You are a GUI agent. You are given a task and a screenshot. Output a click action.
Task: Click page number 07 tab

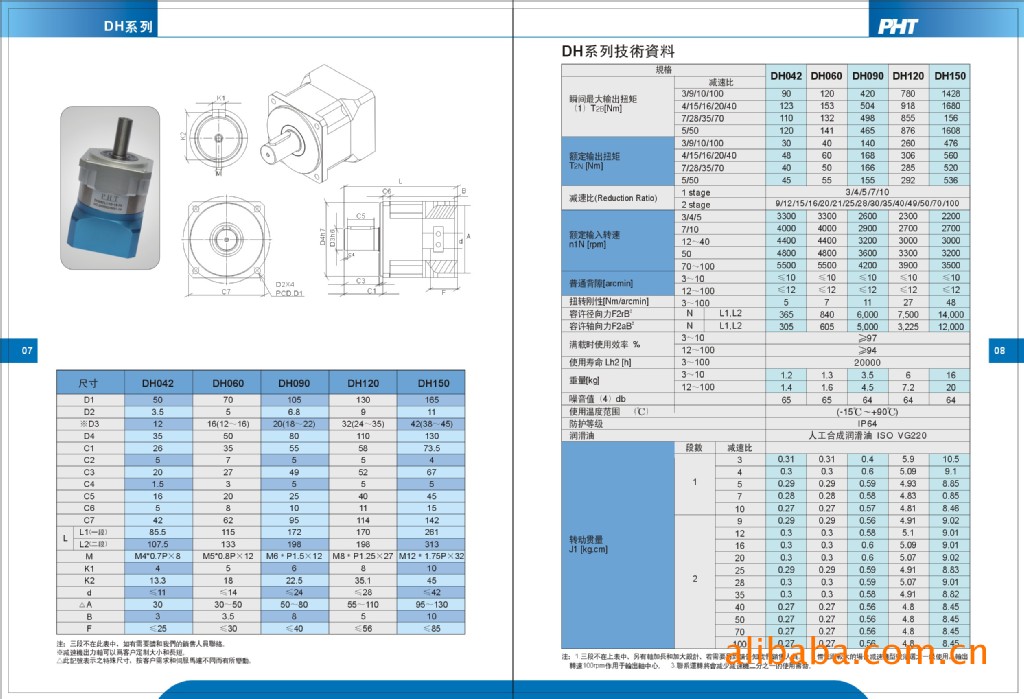(19, 351)
